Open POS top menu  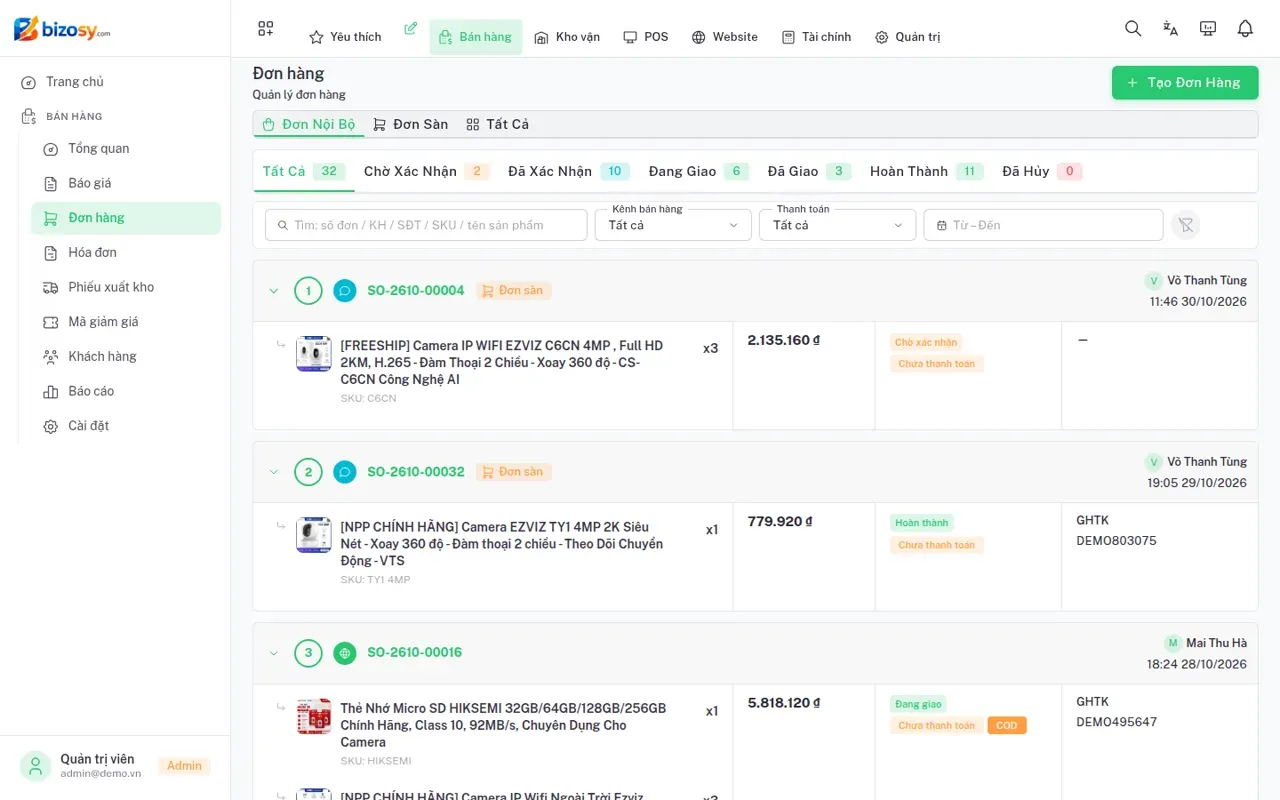pyautogui.click(x=645, y=37)
